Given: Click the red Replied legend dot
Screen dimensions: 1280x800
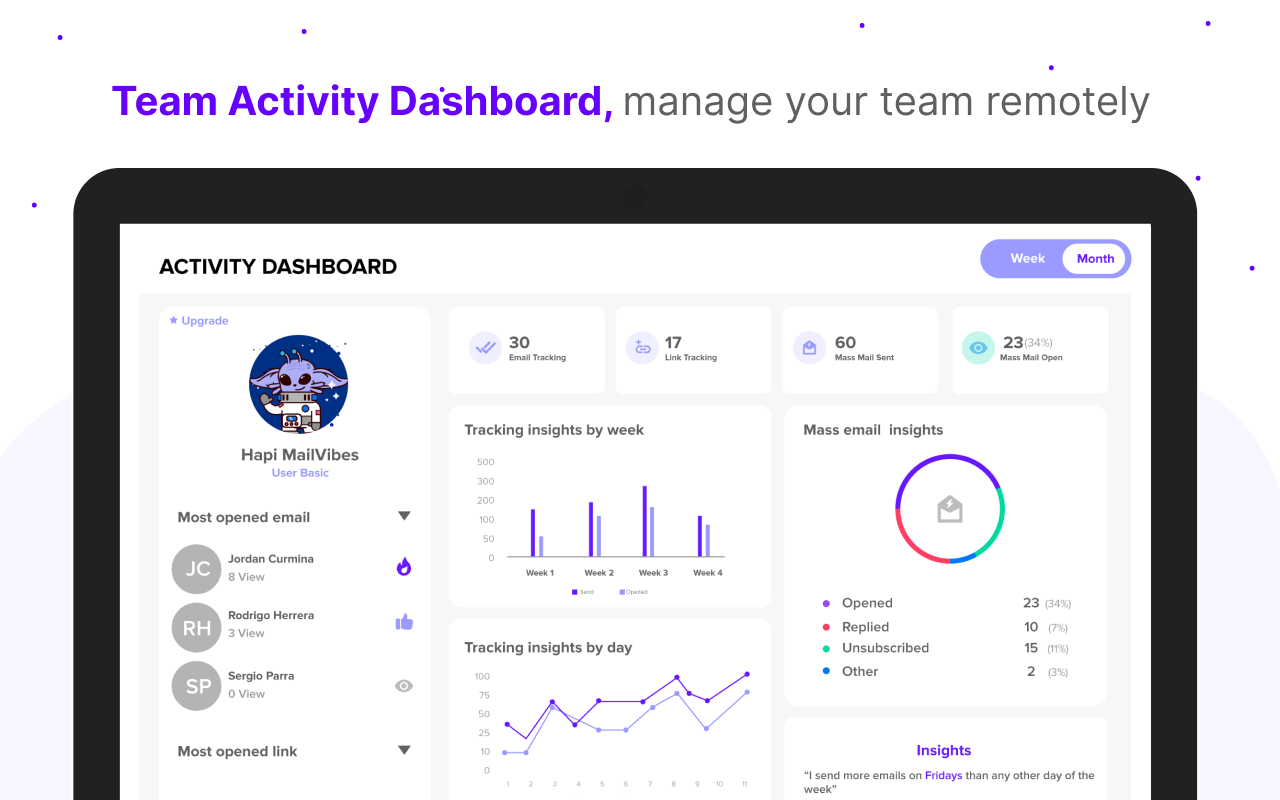Looking at the screenshot, I should [x=826, y=627].
